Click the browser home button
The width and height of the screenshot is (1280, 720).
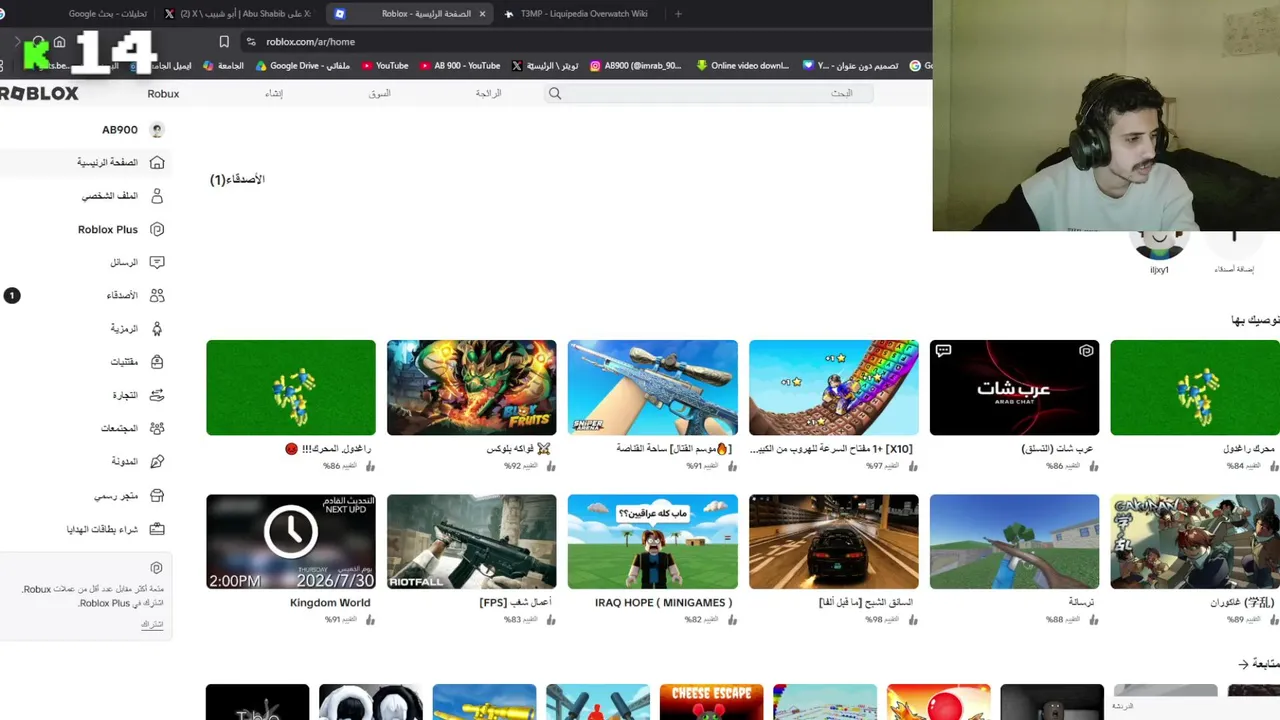59,42
